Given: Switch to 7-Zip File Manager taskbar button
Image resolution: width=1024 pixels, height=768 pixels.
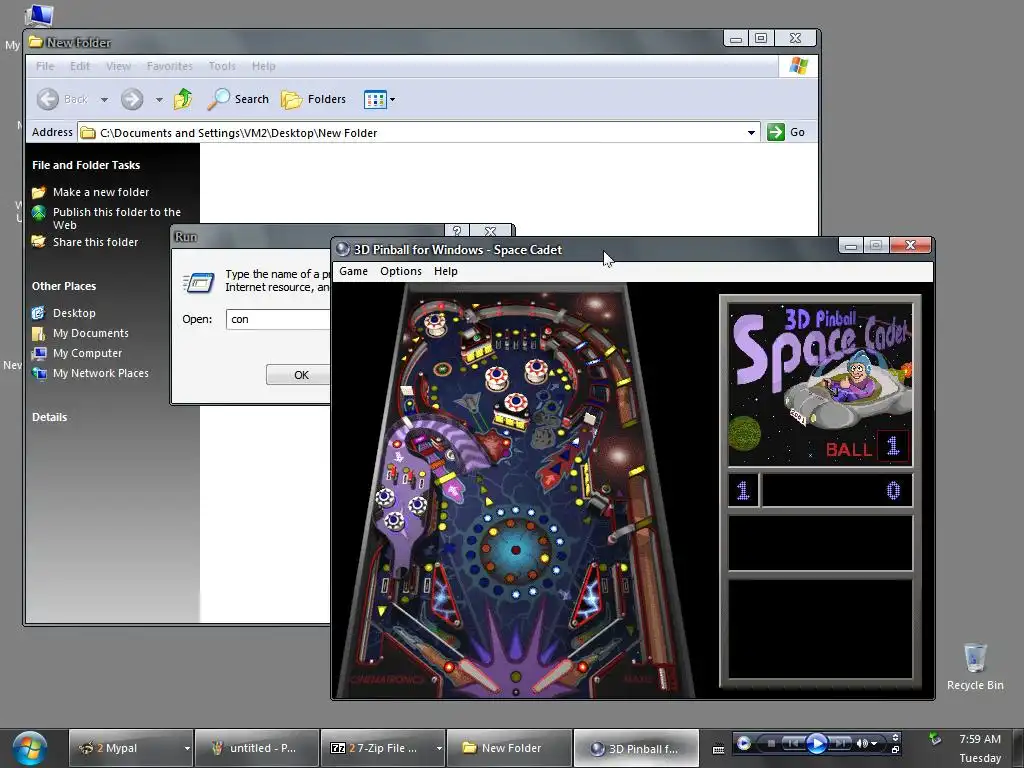Looking at the screenshot, I should 377,748.
